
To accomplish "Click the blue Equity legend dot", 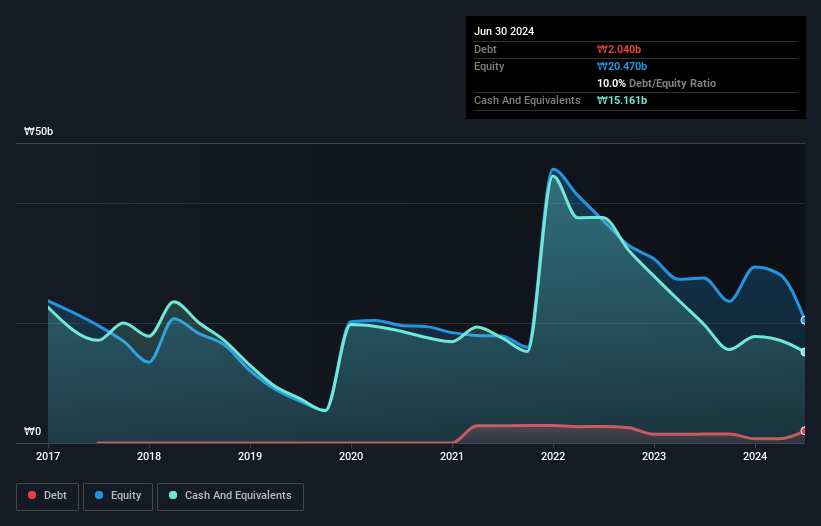I will 99,495.
